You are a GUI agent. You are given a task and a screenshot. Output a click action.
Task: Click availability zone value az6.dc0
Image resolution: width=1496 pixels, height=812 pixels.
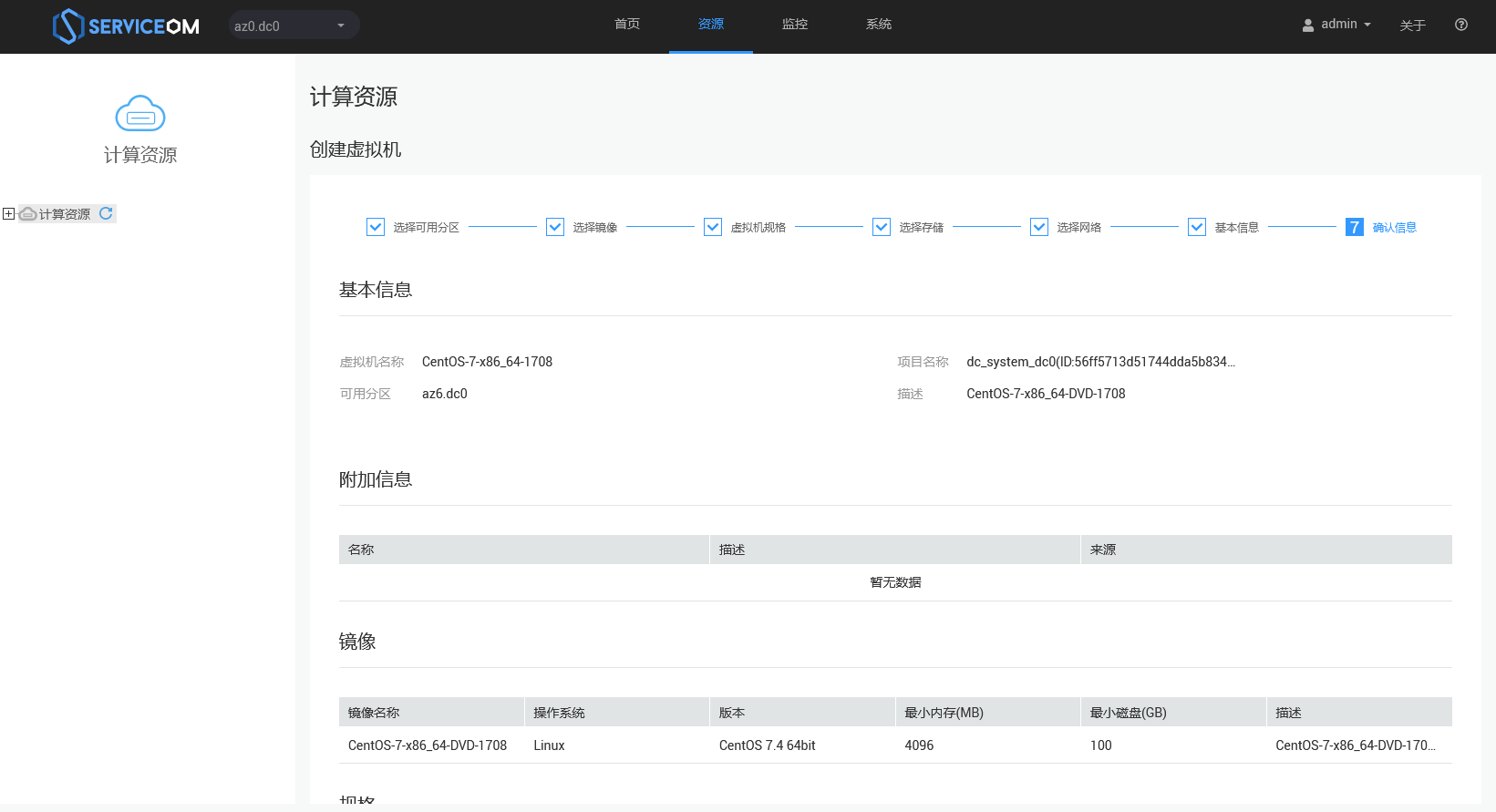445,394
